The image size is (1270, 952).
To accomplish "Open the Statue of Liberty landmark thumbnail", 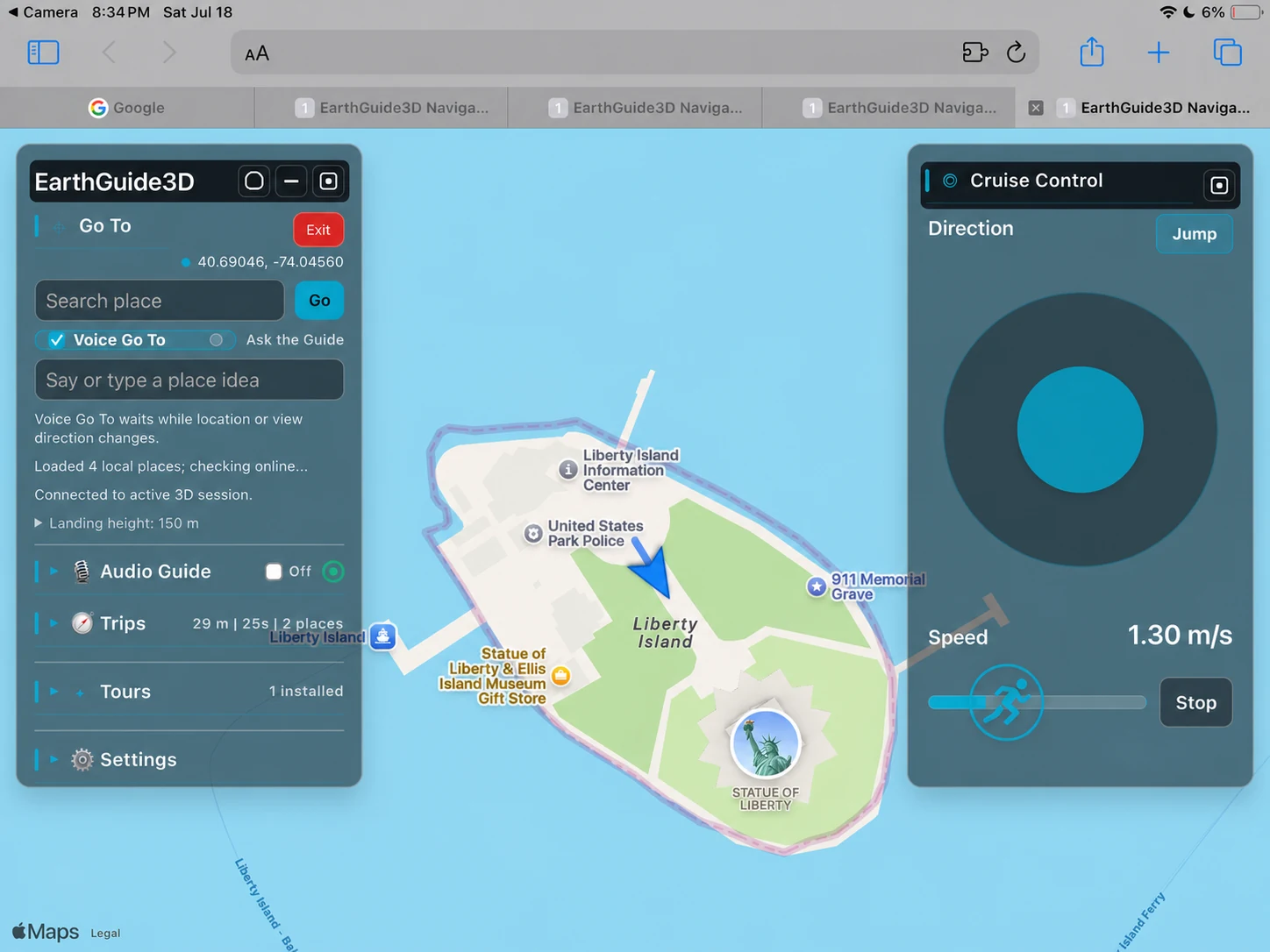I will [766, 744].
